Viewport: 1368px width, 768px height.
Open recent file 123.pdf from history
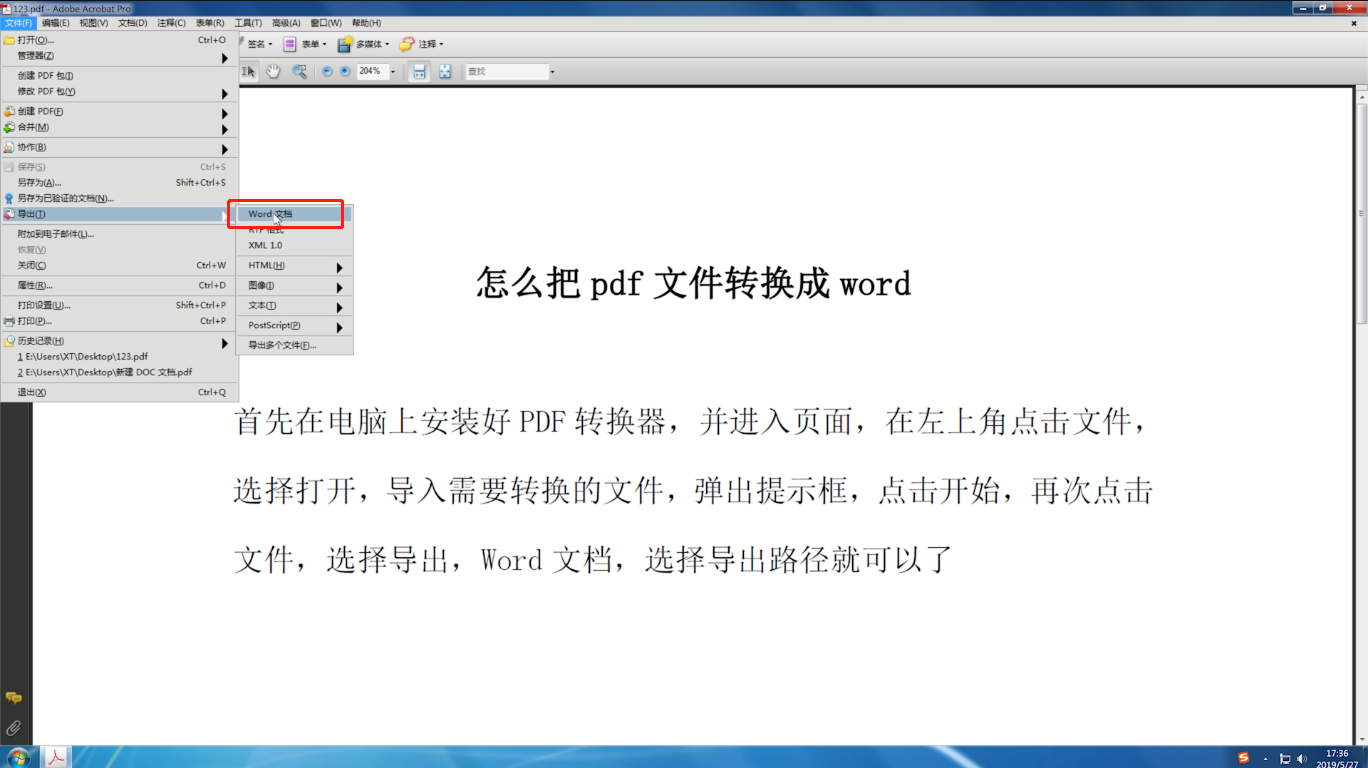(x=119, y=356)
